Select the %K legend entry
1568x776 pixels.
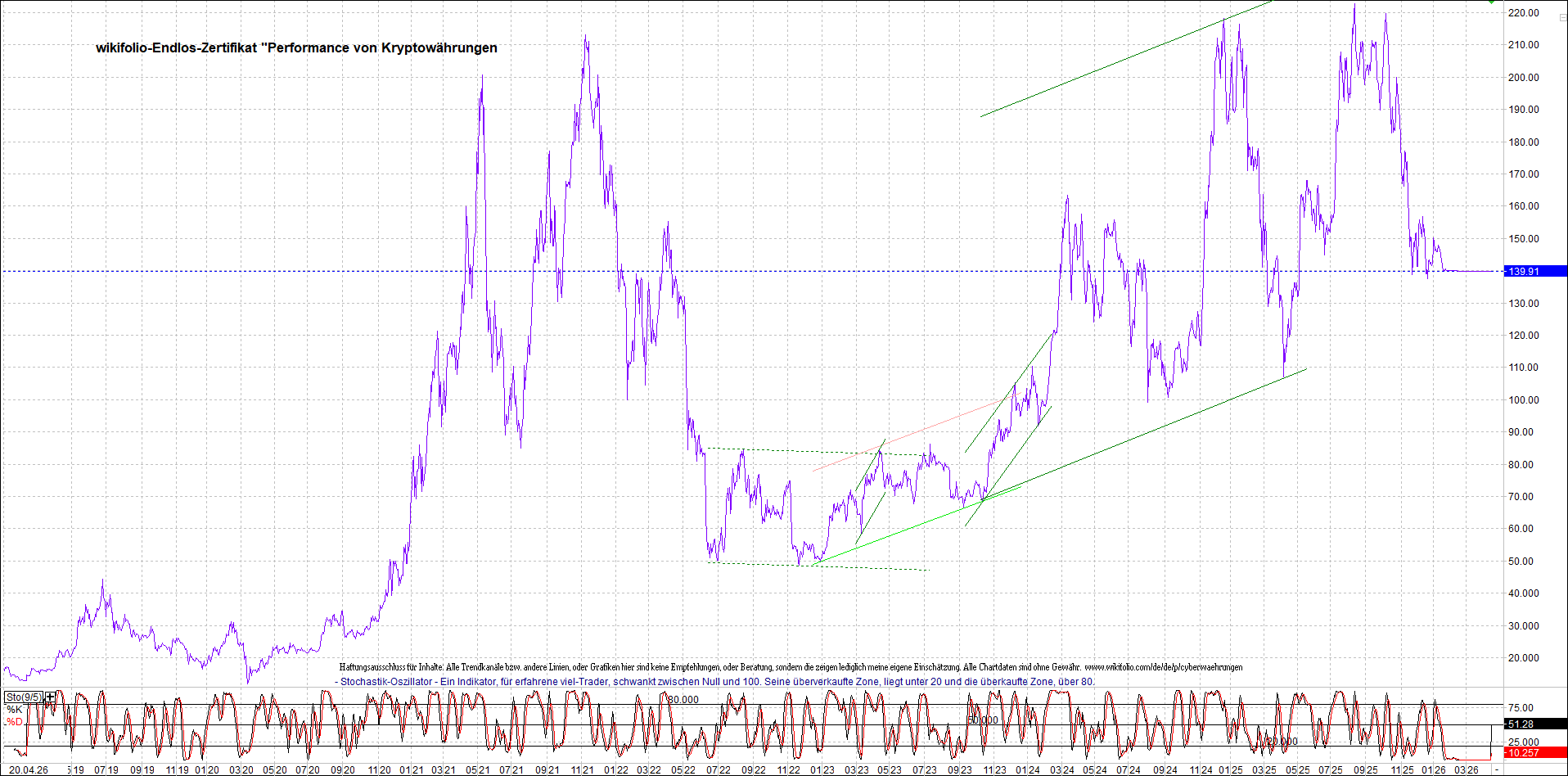pyautogui.click(x=15, y=710)
